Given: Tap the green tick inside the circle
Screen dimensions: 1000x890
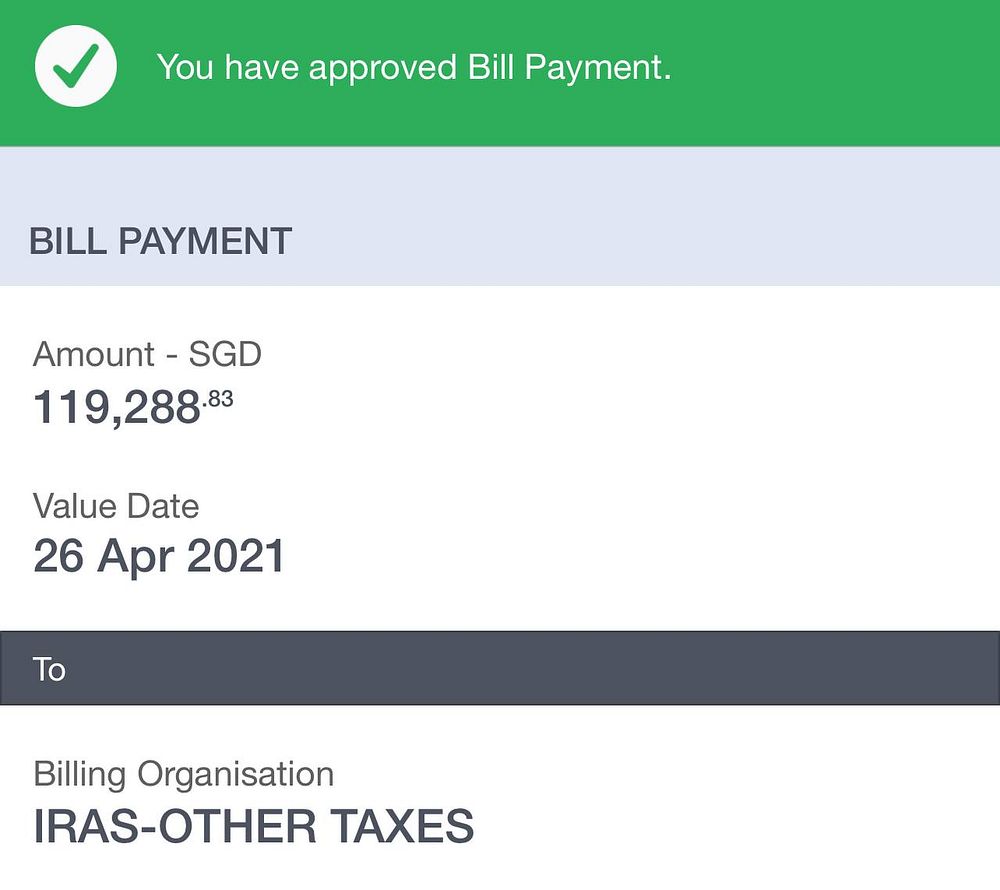Looking at the screenshot, I should [76, 67].
